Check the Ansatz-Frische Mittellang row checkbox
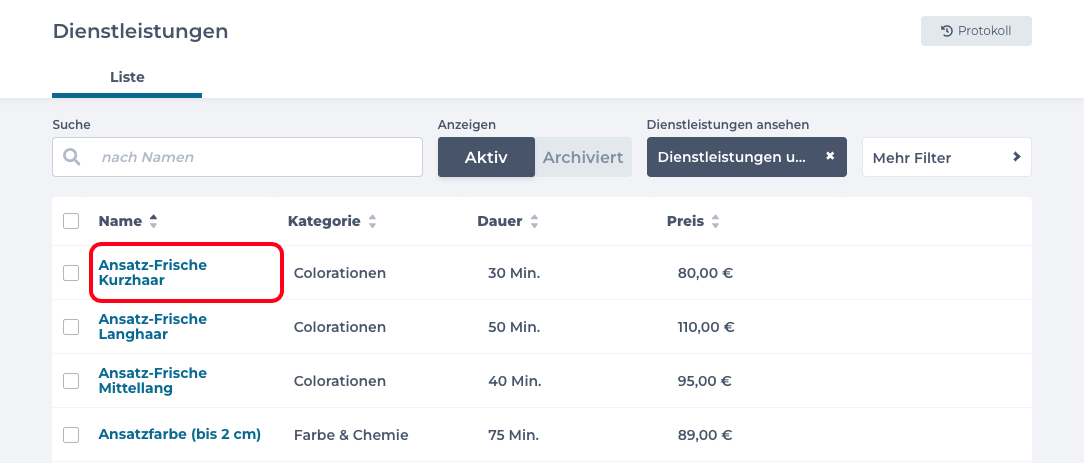Image resolution: width=1084 pixels, height=463 pixels. point(71,381)
